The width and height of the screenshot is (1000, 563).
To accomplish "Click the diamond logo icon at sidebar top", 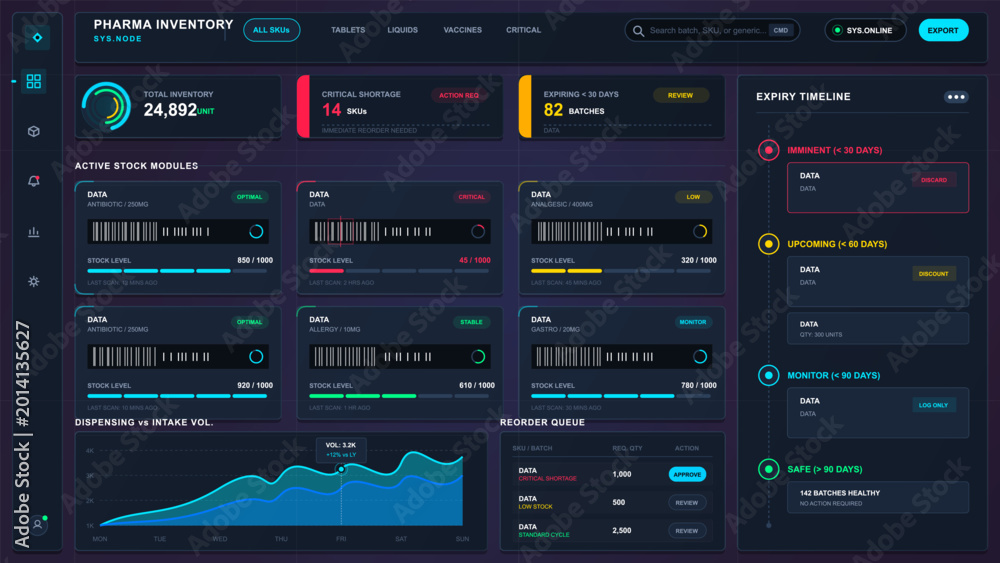I will [38, 38].
